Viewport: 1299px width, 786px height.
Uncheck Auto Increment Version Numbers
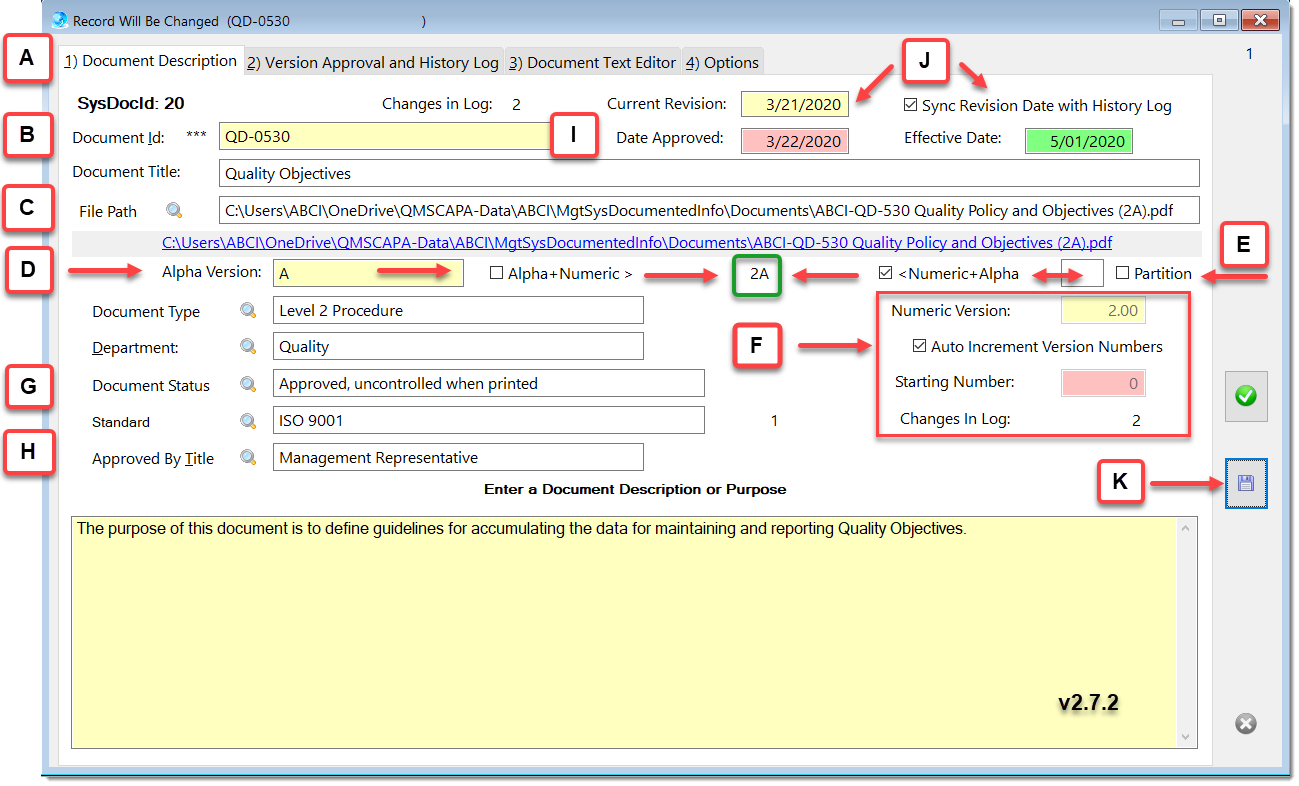[x=920, y=346]
